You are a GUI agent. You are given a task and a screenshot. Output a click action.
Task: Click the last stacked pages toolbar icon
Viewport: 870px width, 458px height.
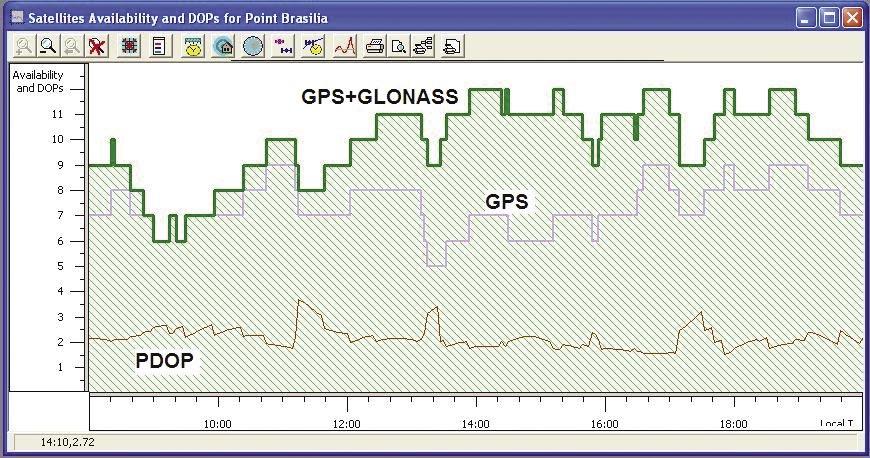(x=453, y=46)
